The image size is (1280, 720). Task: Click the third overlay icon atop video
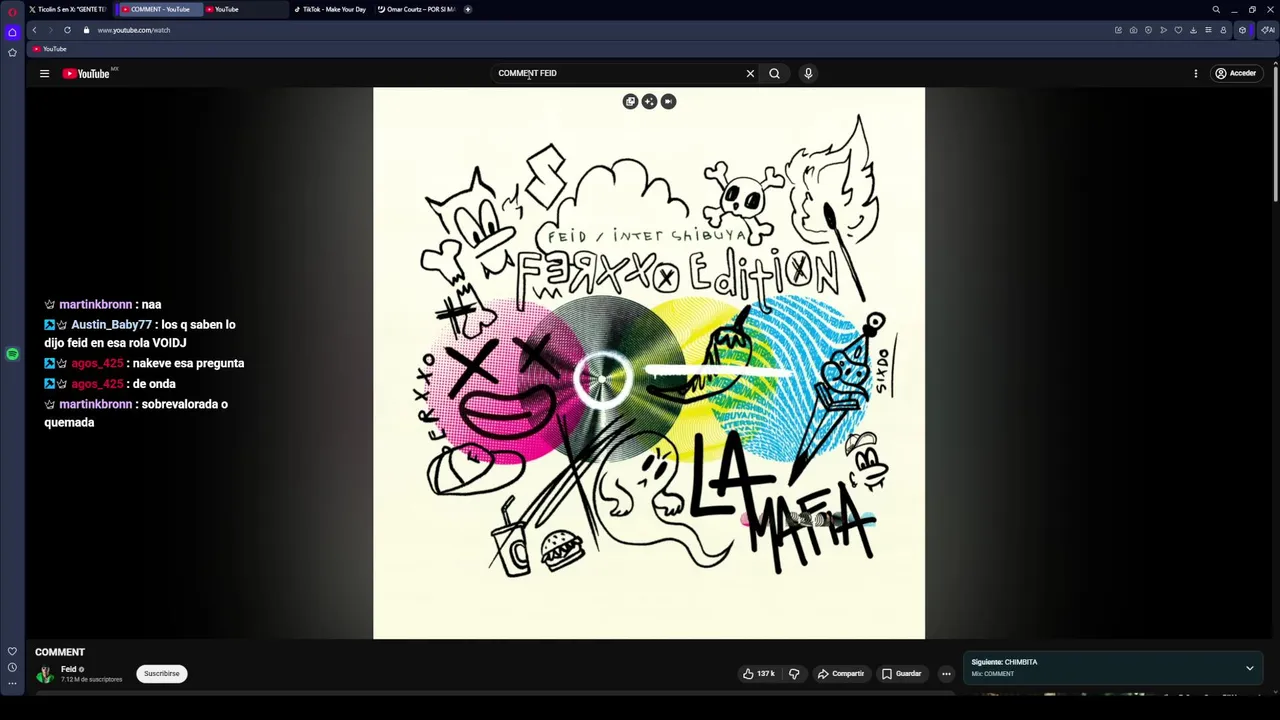(x=668, y=101)
